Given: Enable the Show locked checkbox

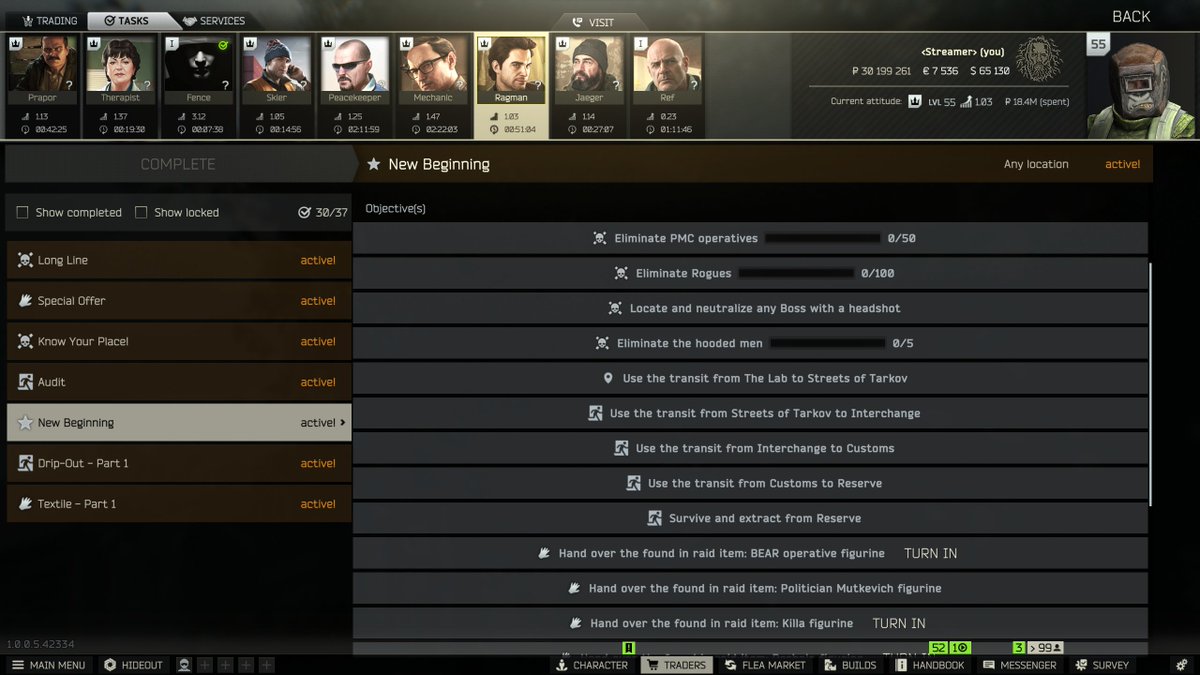Looking at the screenshot, I should tap(141, 212).
